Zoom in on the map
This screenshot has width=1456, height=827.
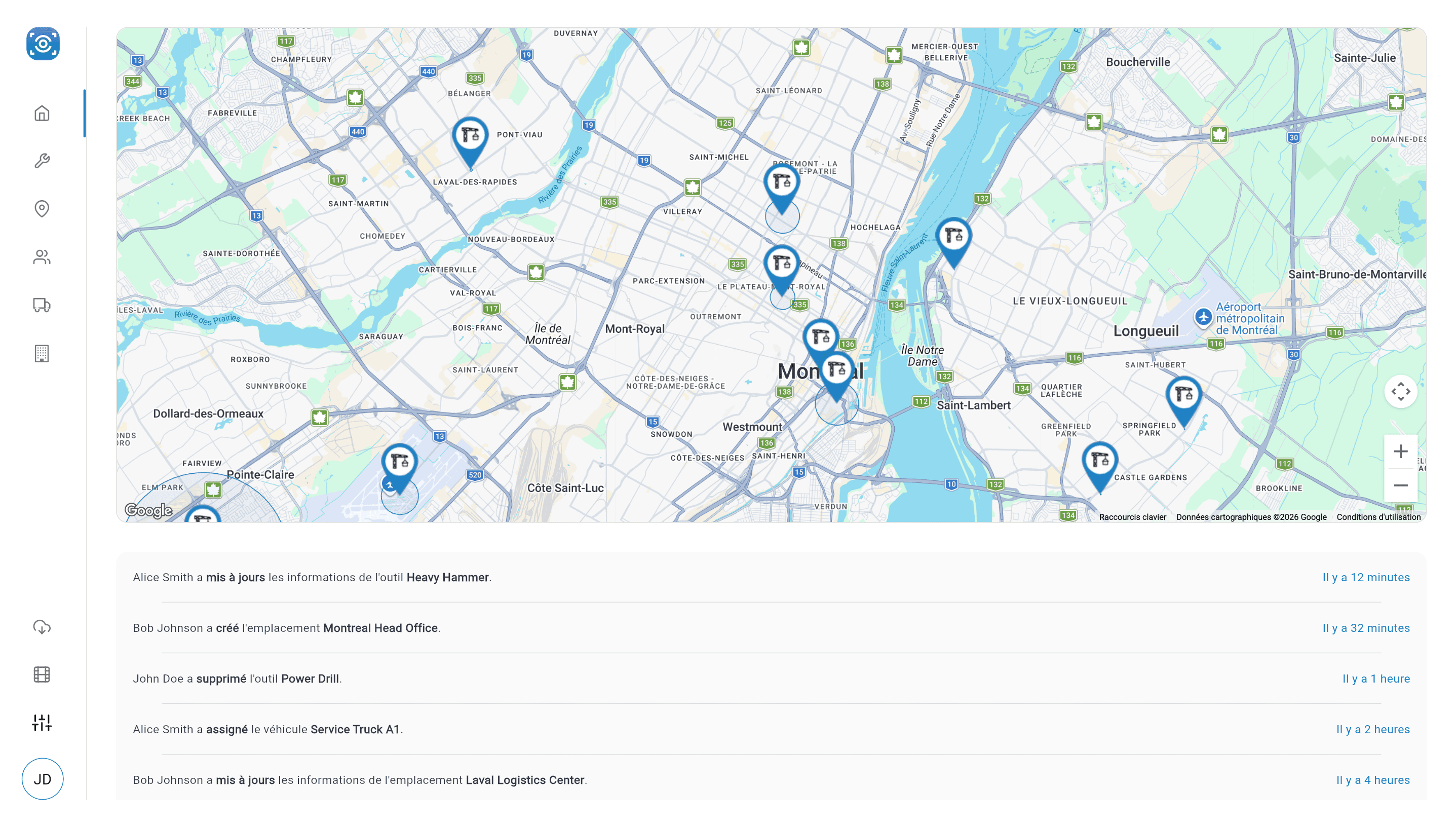(x=1400, y=451)
